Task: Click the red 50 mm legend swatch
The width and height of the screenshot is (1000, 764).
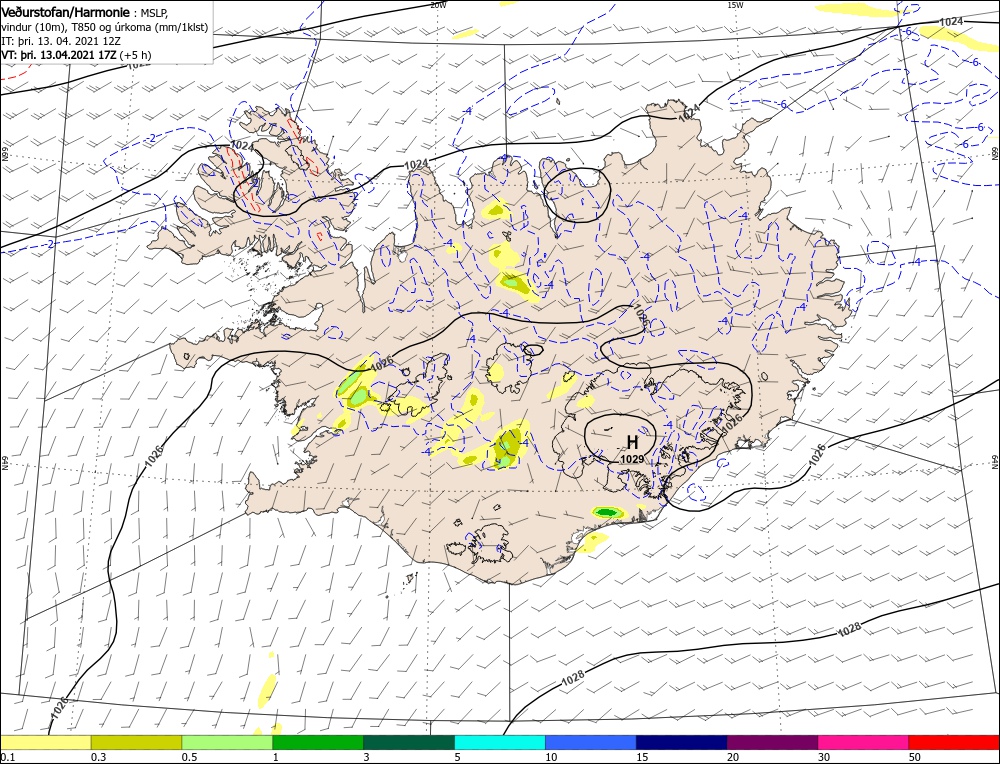Action: pos(954,742)
